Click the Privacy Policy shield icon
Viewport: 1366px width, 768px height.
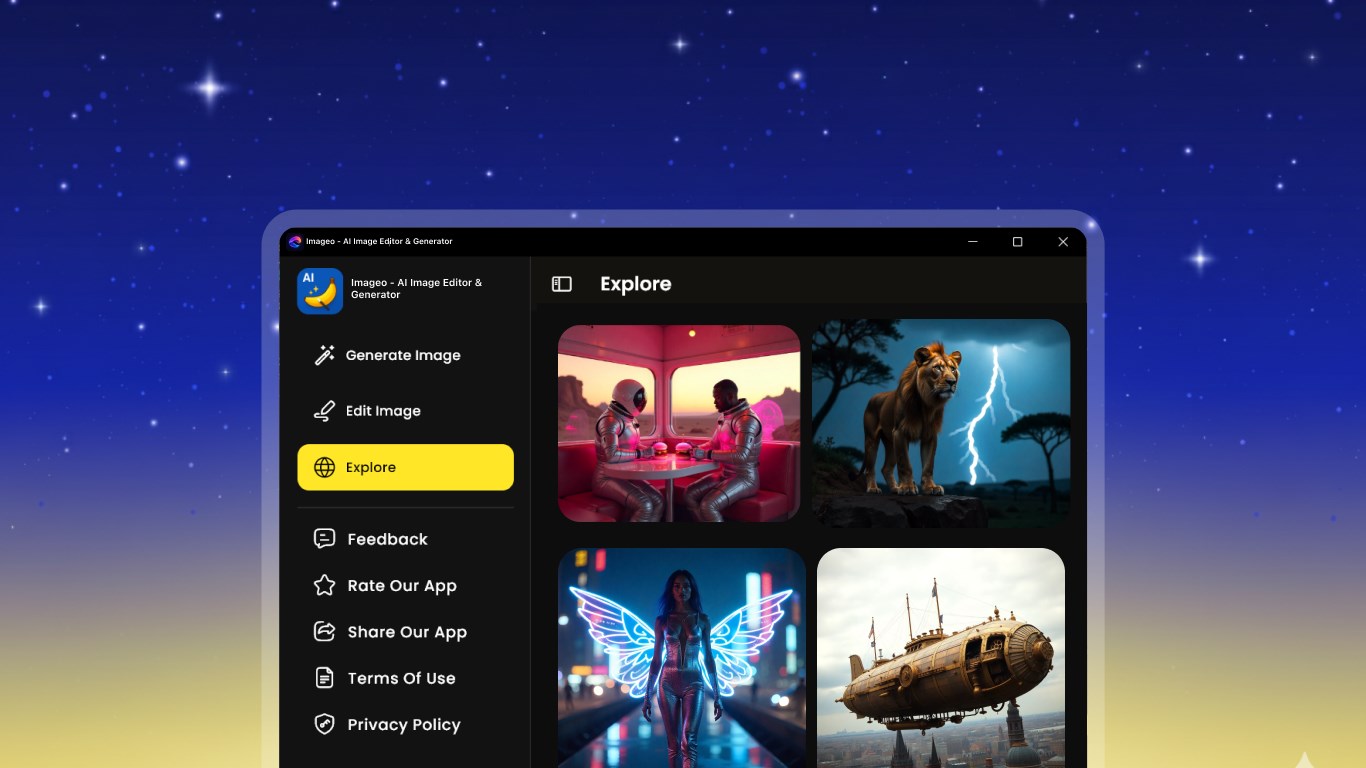(x=324, y=724)
